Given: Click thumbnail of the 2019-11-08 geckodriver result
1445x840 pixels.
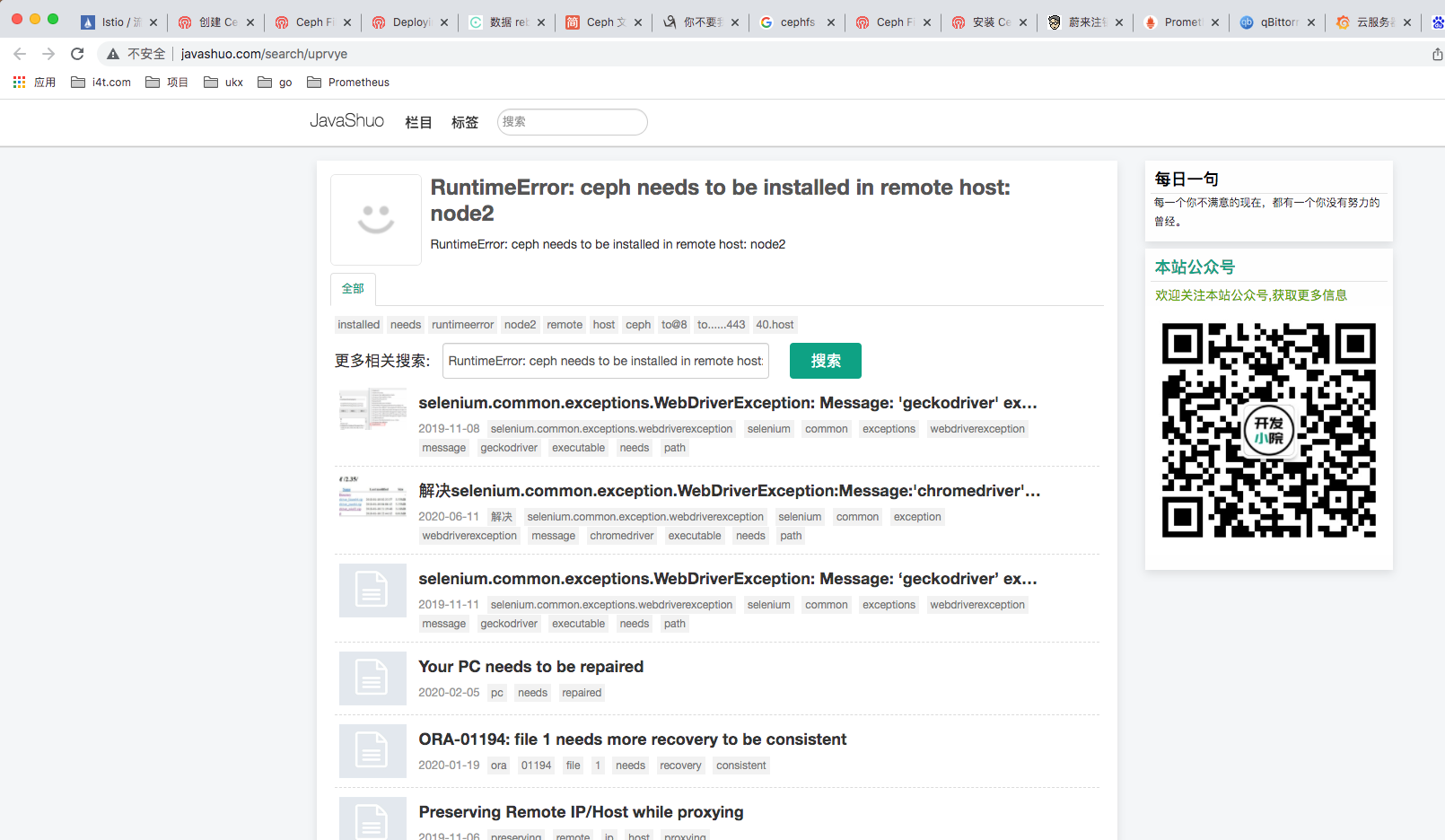Looking at the screenshot, I should [x=372, y=408].
